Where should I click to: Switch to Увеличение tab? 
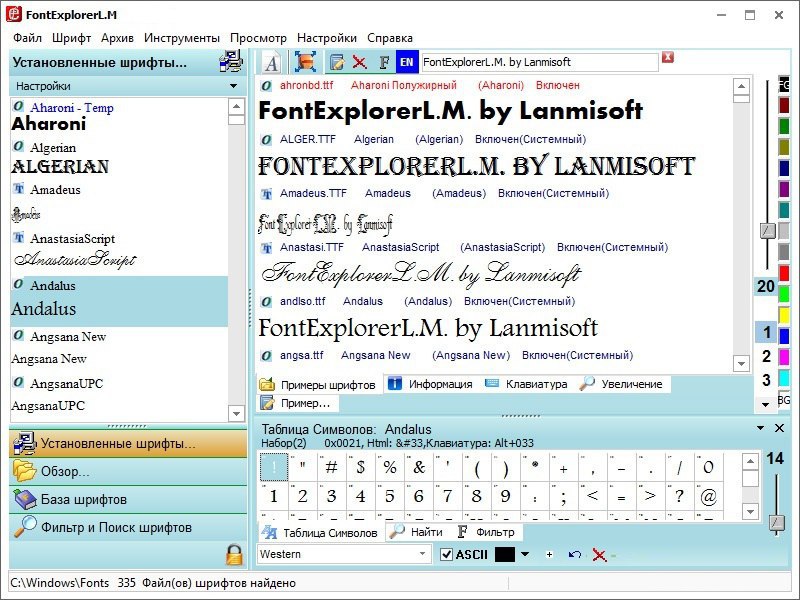click(x=621, y=384)
